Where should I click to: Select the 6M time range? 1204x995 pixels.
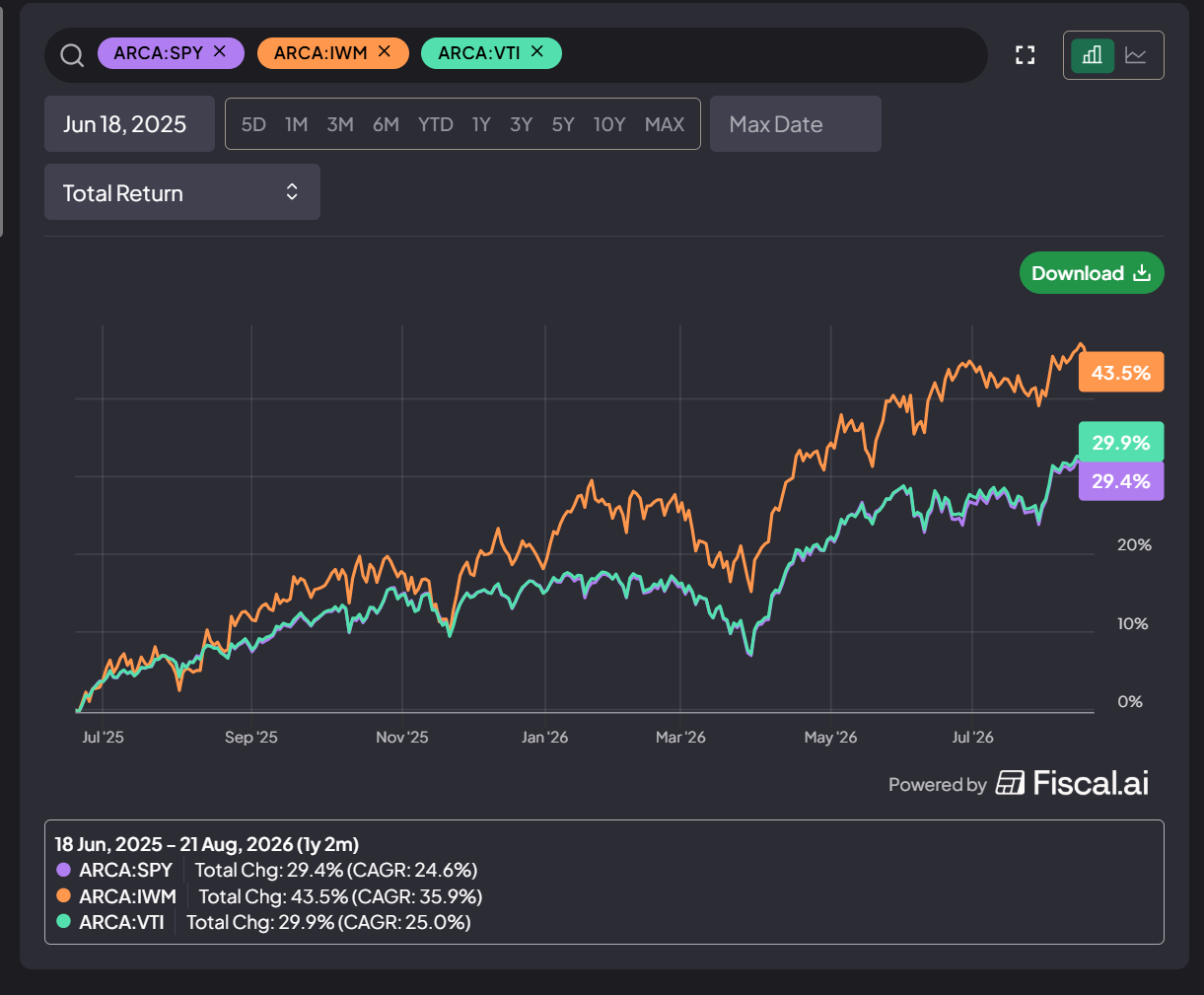click(x=386, y=124)
